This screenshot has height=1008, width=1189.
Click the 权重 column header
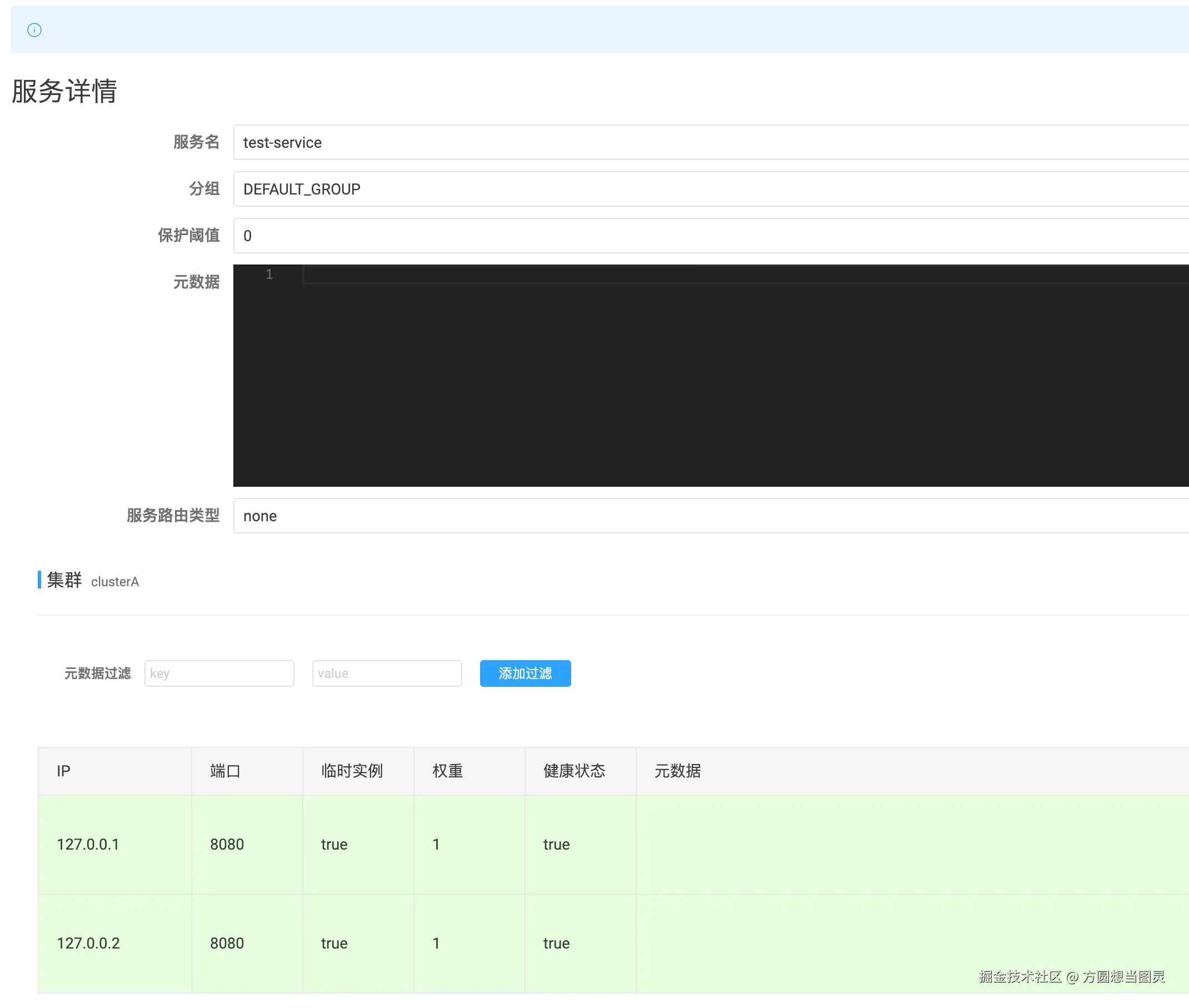pos(447,771)
